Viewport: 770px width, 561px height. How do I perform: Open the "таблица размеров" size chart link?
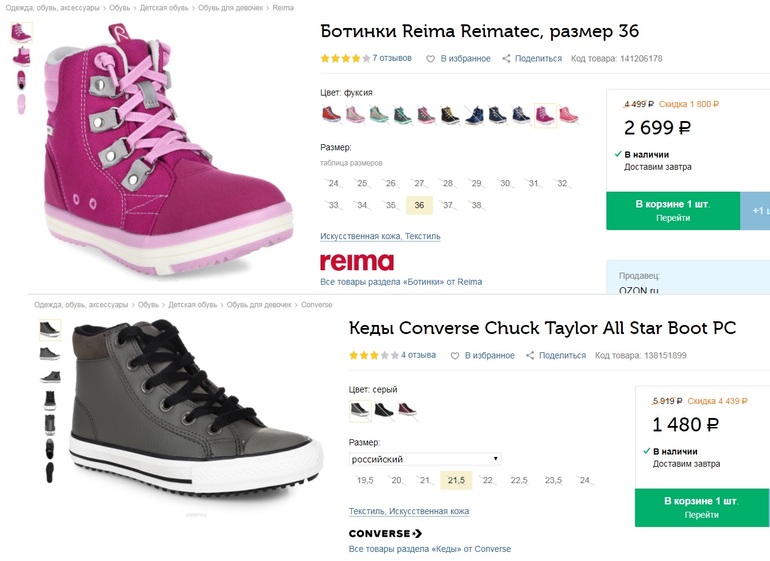(x=351, y=163)
